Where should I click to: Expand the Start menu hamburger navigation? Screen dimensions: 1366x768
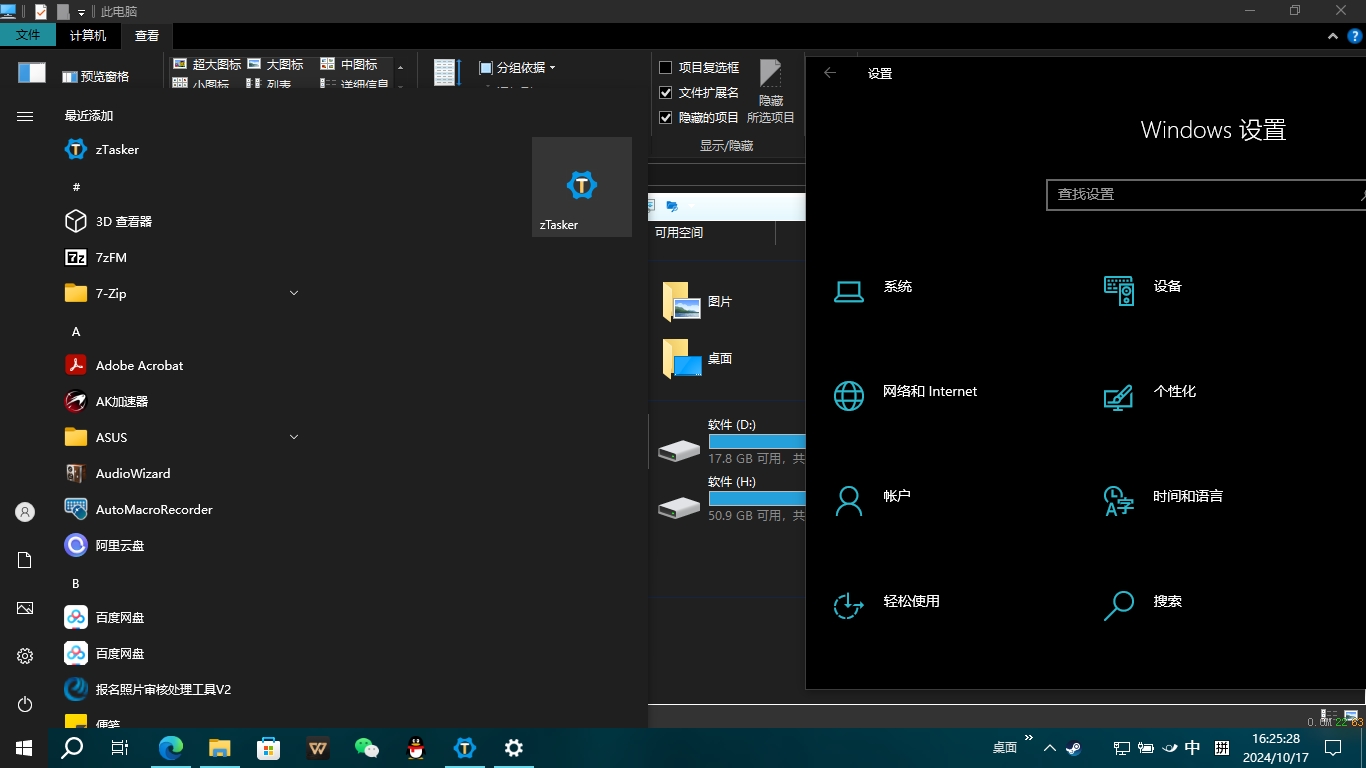tap(25, 116)
